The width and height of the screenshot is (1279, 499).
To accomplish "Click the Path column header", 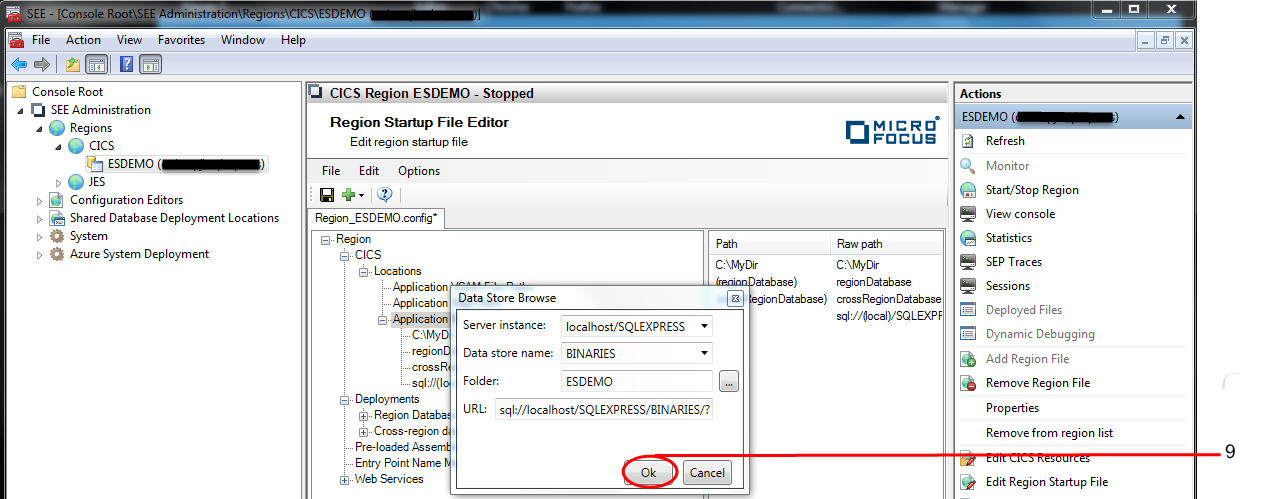I will [x=727, y=243].
